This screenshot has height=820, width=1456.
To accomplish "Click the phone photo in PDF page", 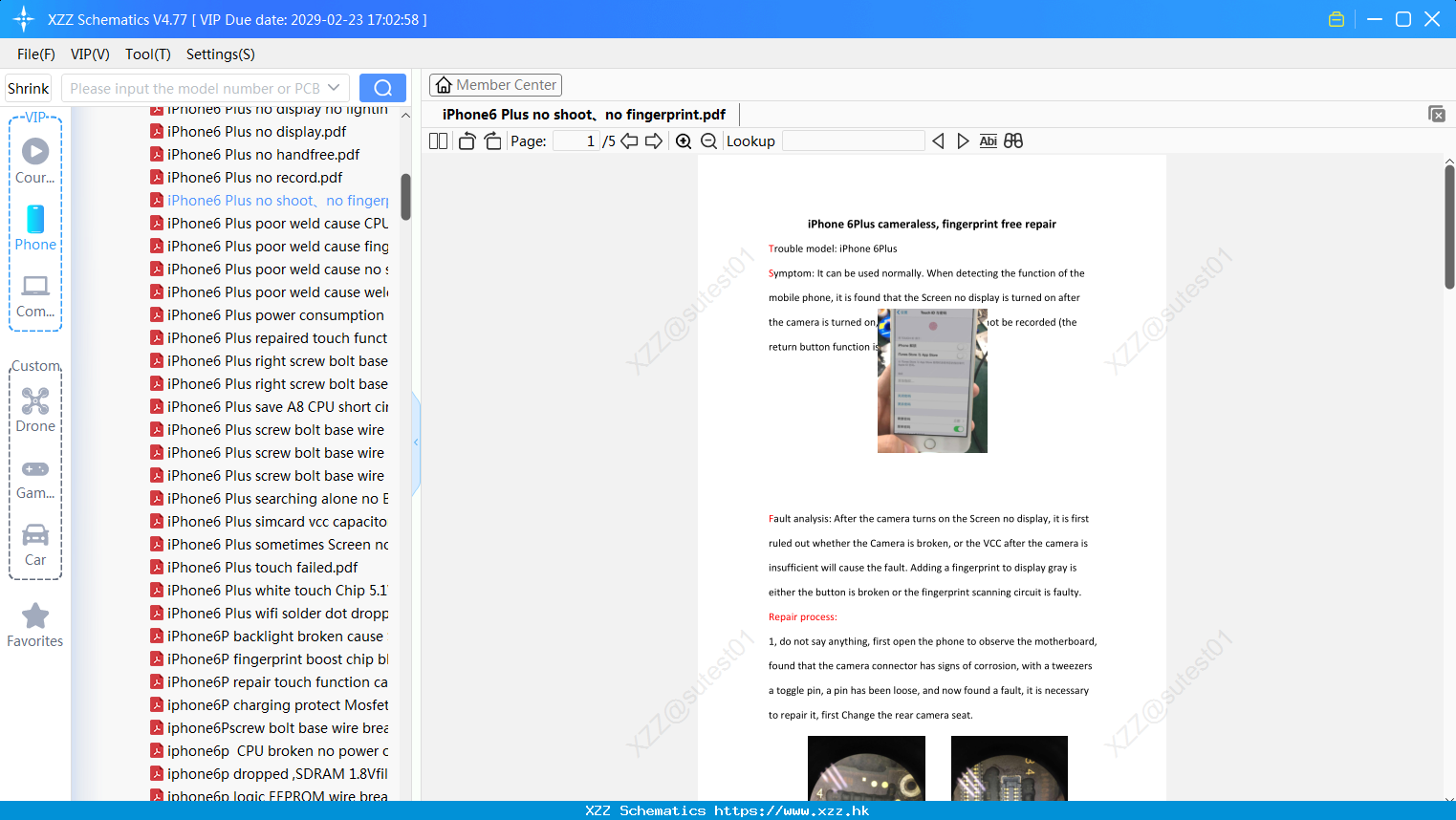I will click(x=932, y=380).
